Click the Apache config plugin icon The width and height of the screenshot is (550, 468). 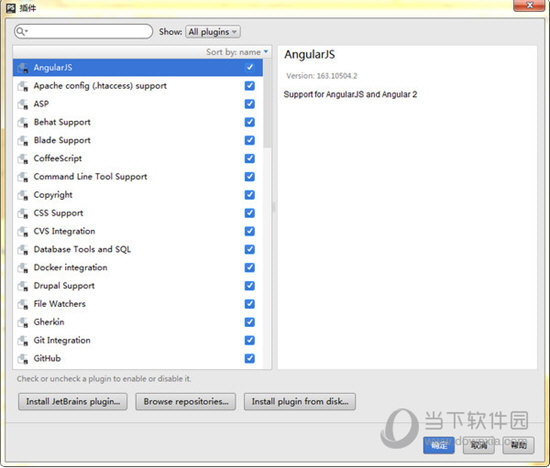pyautogui.click(x=23, y=86)
